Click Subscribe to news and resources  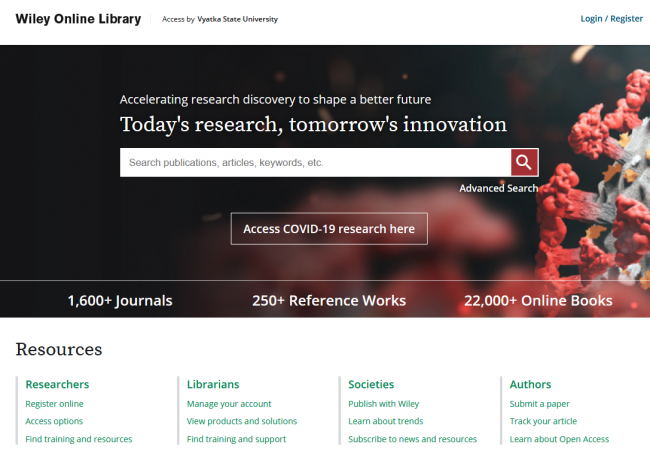coord(412,439)
